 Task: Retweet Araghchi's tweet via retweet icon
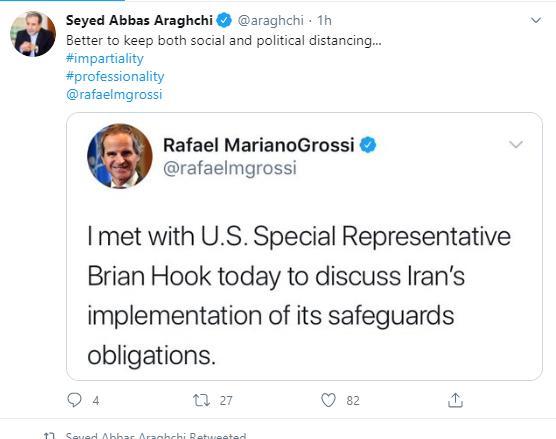(201, 400)
